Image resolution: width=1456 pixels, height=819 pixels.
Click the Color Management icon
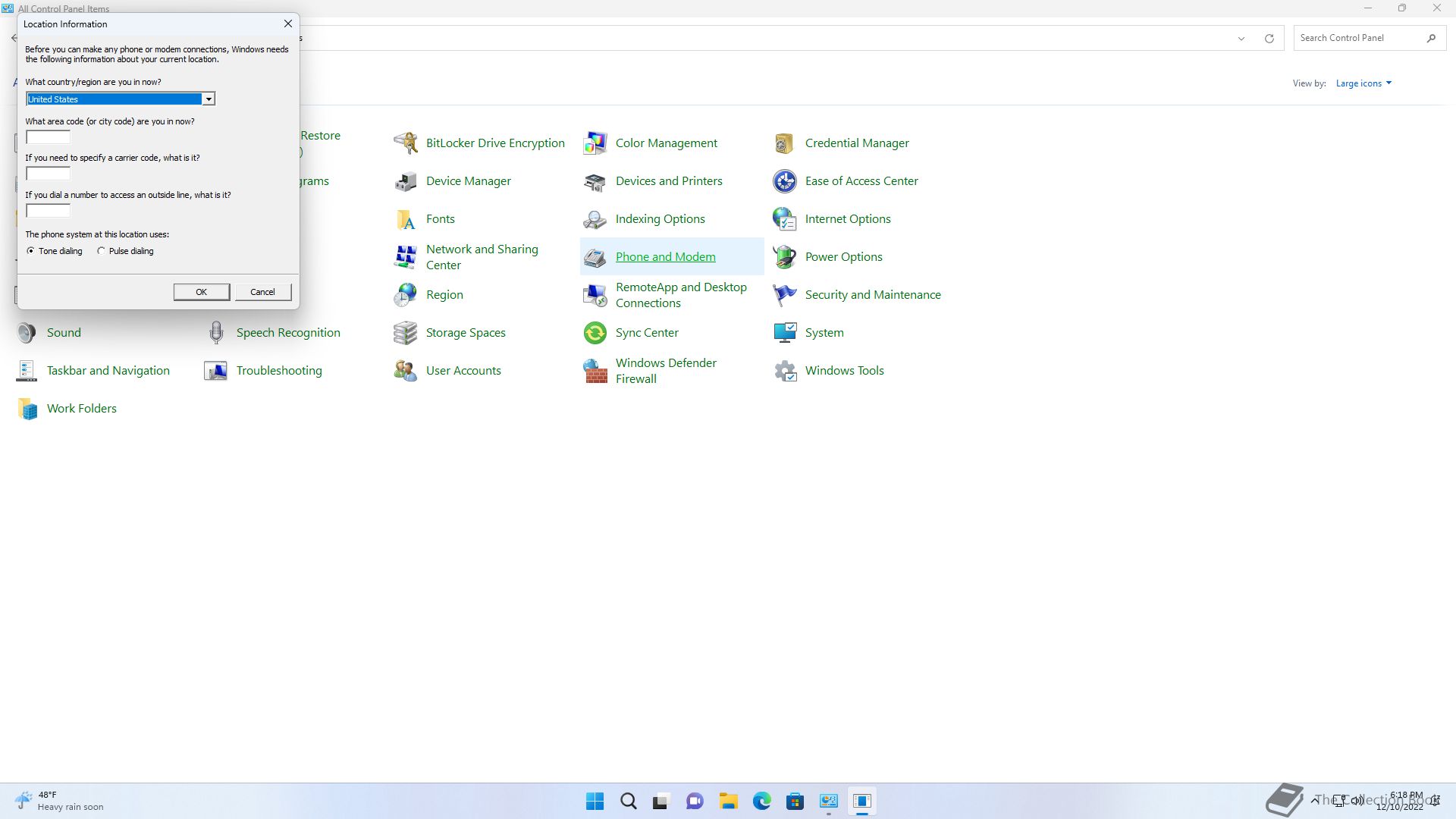click(x=595, y=143)
